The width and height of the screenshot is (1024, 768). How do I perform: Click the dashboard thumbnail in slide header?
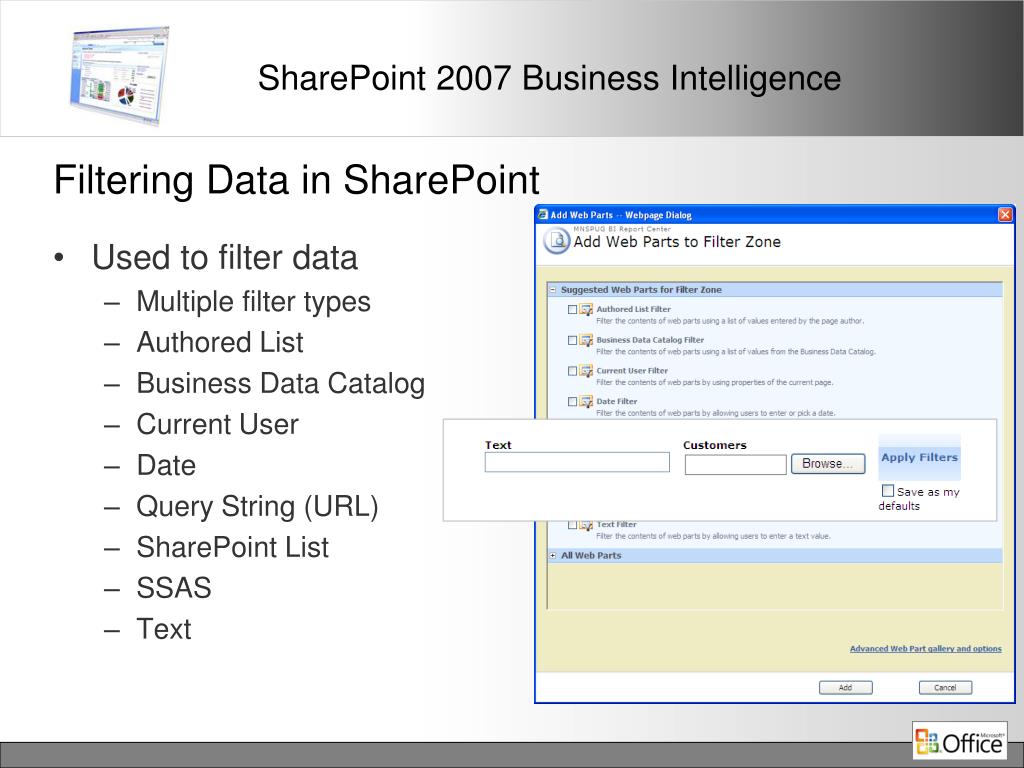tap(120, 75)
